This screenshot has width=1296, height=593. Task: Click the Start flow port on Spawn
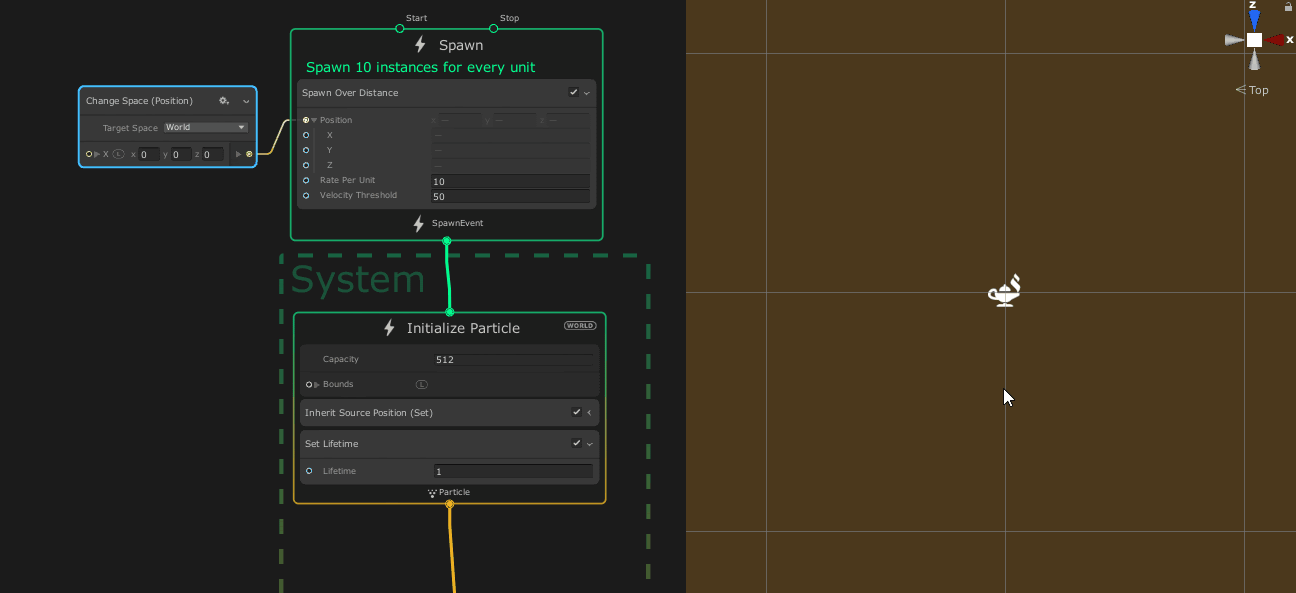pos(400,29)
